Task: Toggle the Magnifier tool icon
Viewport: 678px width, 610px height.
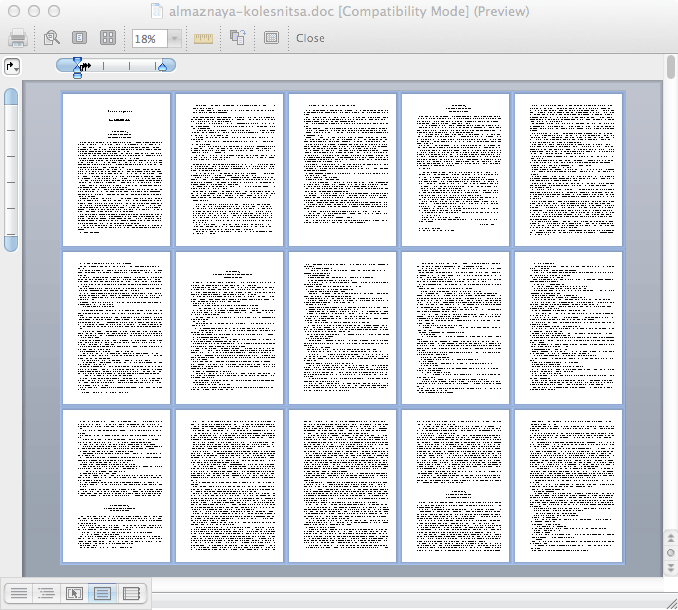Action: pos(52,38)
